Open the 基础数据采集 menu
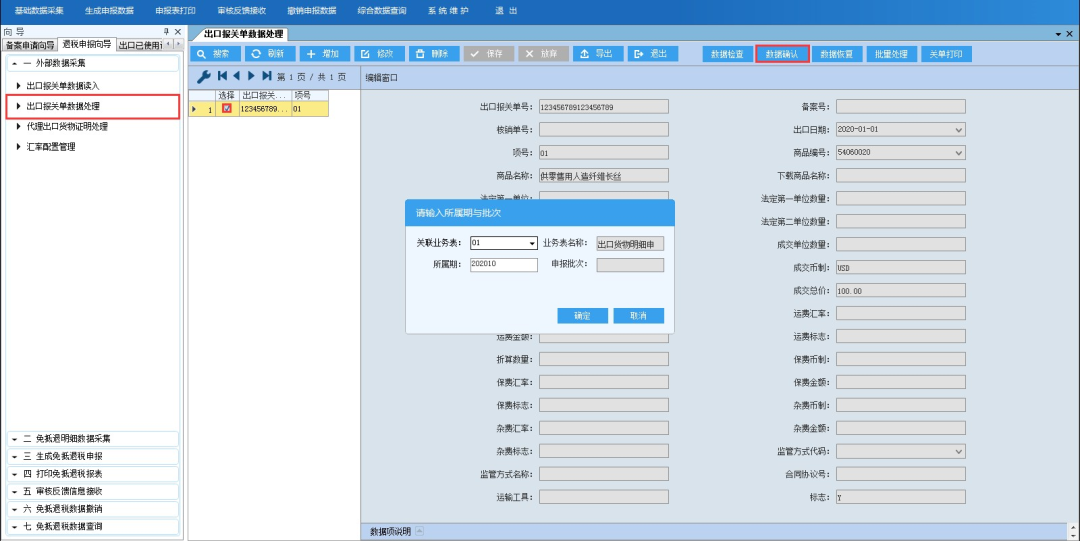Viewport: 1080px width, 541px height. point(39,11)
